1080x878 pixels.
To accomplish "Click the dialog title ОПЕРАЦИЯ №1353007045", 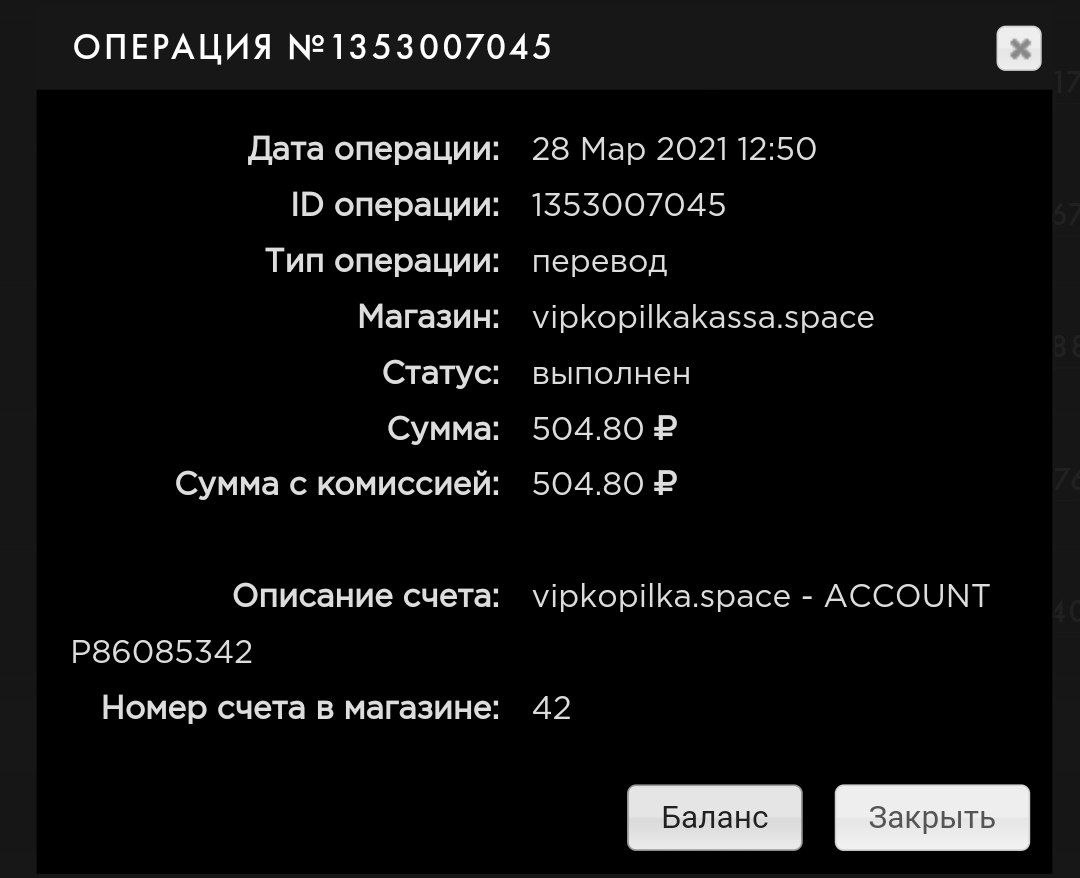I will tap(313, 47).
